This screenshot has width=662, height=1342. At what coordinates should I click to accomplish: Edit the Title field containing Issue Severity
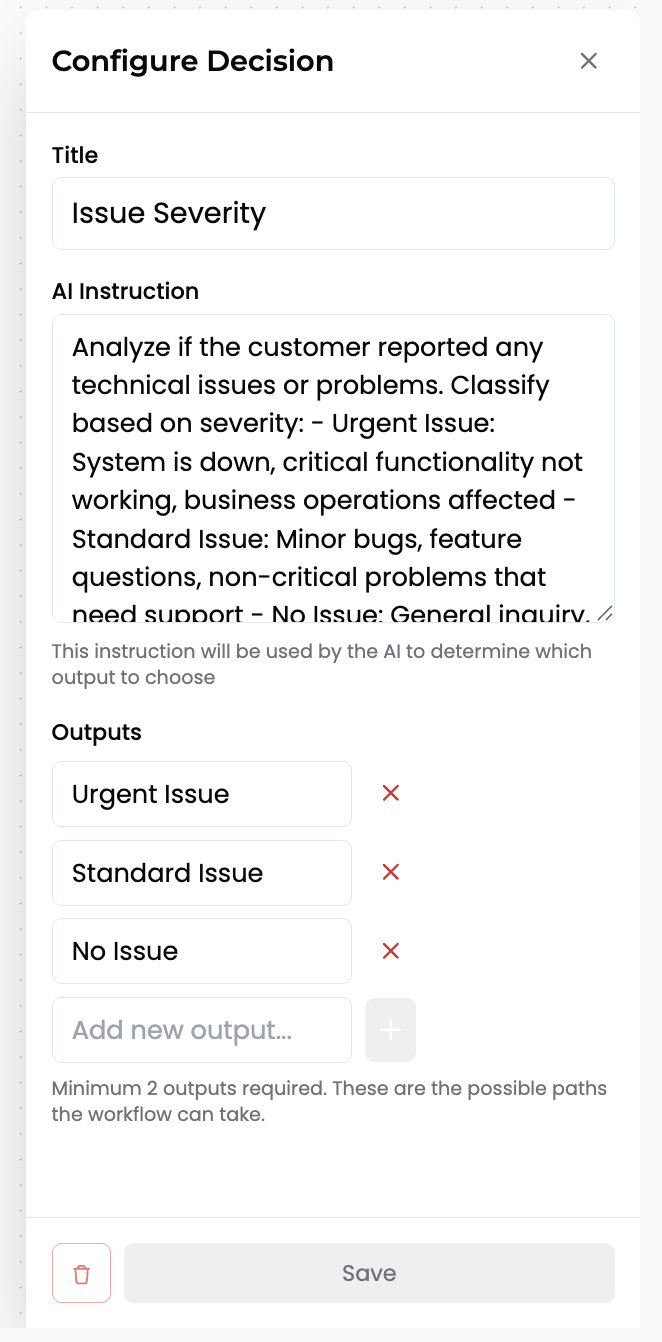[x=332, y=213]
